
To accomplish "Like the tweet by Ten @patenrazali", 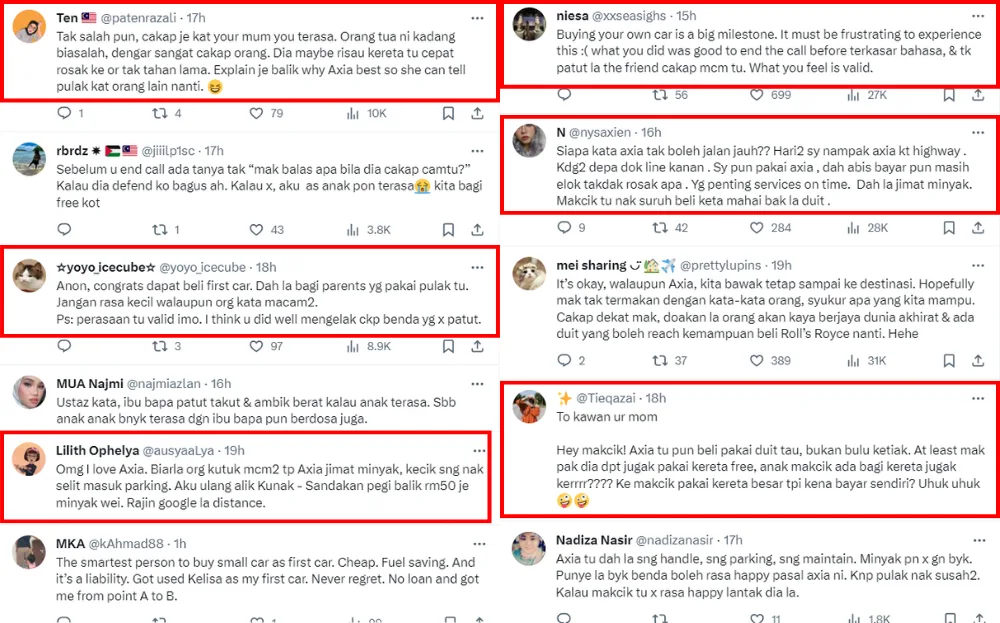I will [x=257, y=114].
